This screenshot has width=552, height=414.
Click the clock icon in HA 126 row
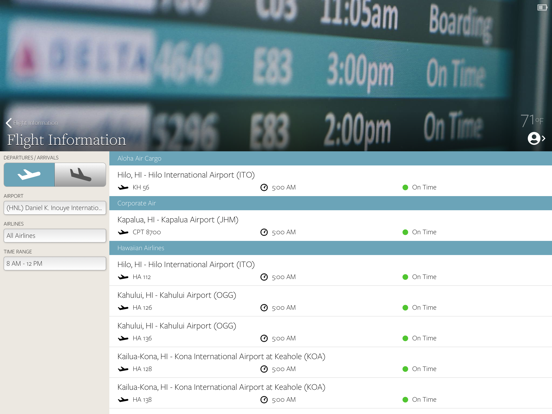click(x=264, y=307)
